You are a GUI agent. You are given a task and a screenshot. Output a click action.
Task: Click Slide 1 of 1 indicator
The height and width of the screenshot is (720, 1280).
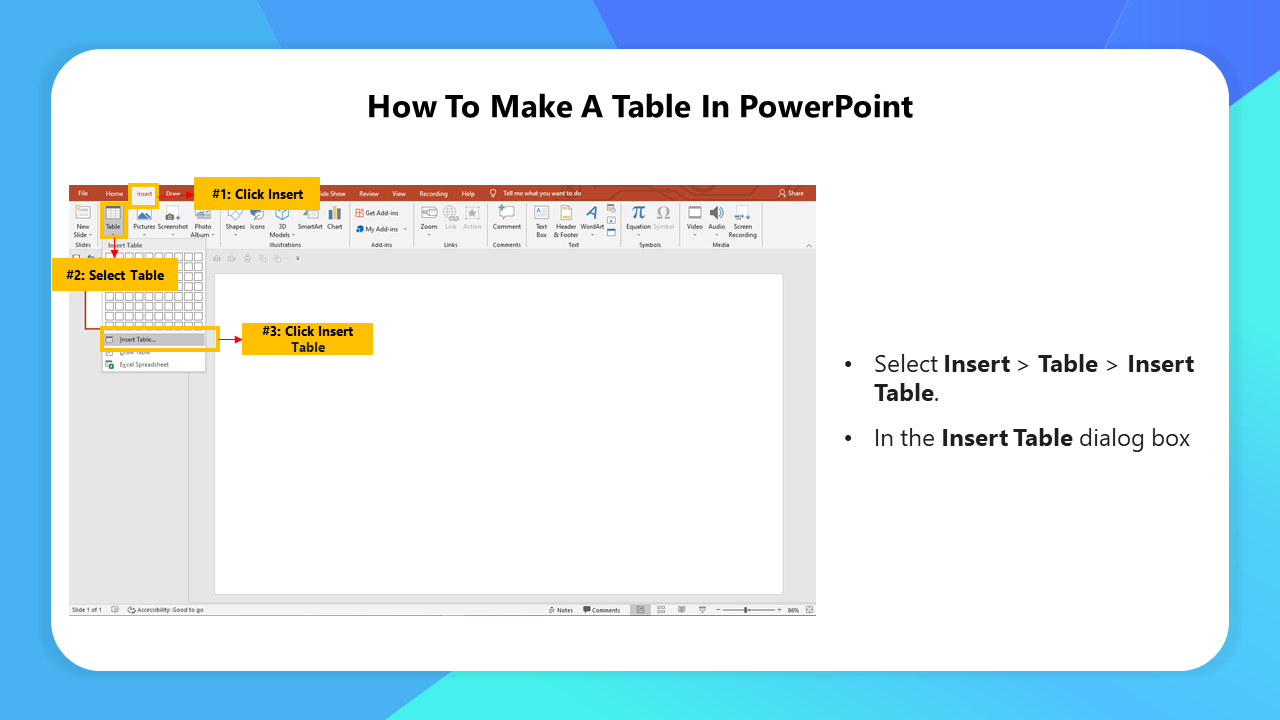tap(86, 610)
